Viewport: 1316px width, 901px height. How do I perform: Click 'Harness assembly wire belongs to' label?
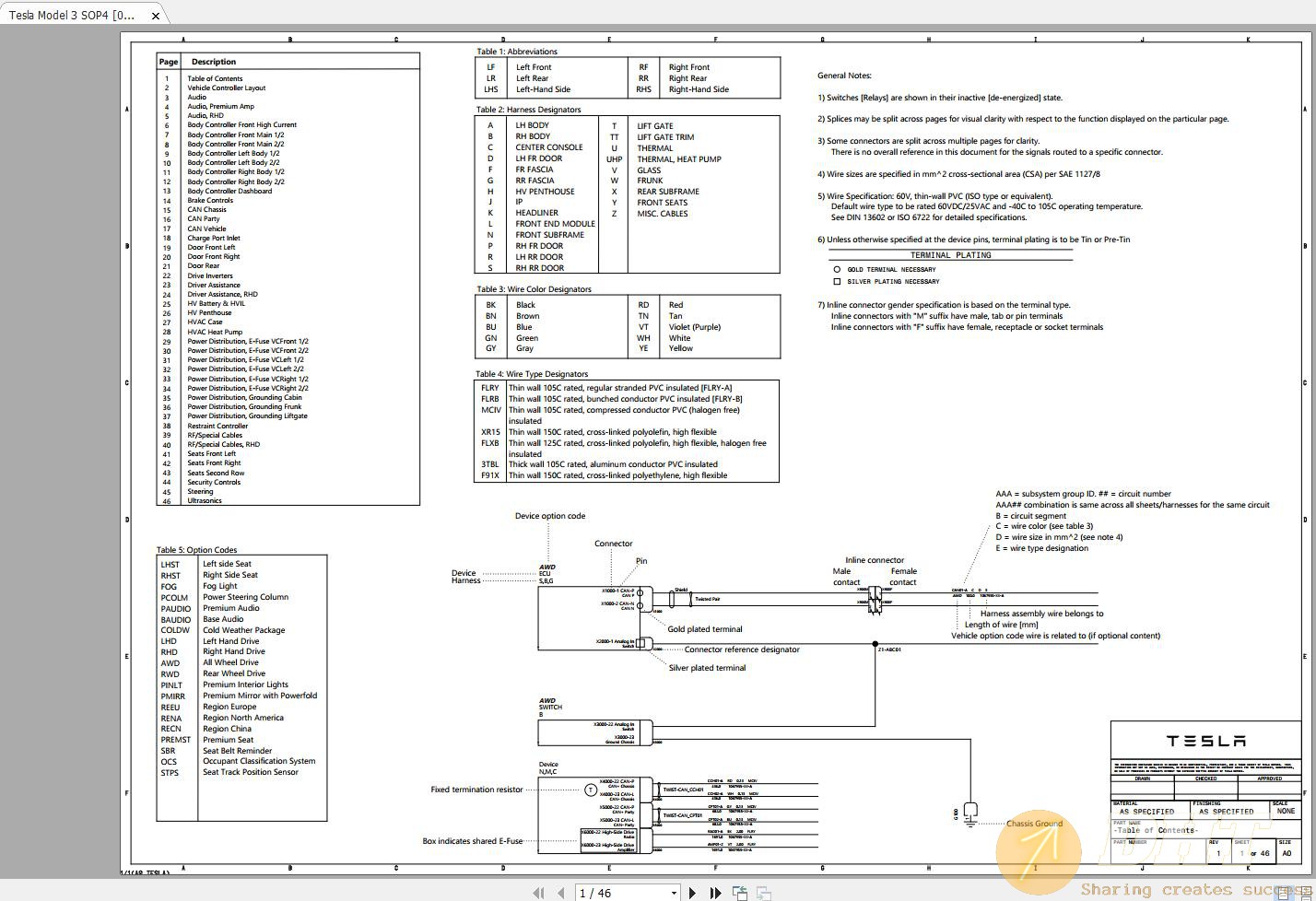coord(1041,614)
